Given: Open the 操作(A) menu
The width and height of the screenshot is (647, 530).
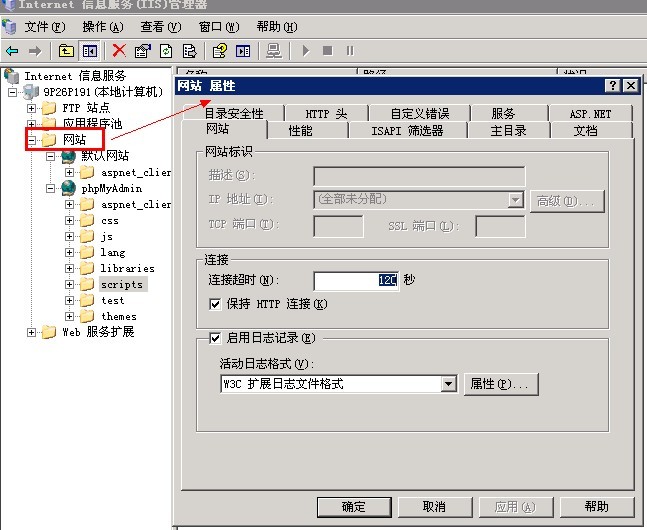Looking at the screenshot, I should point(102,26).
